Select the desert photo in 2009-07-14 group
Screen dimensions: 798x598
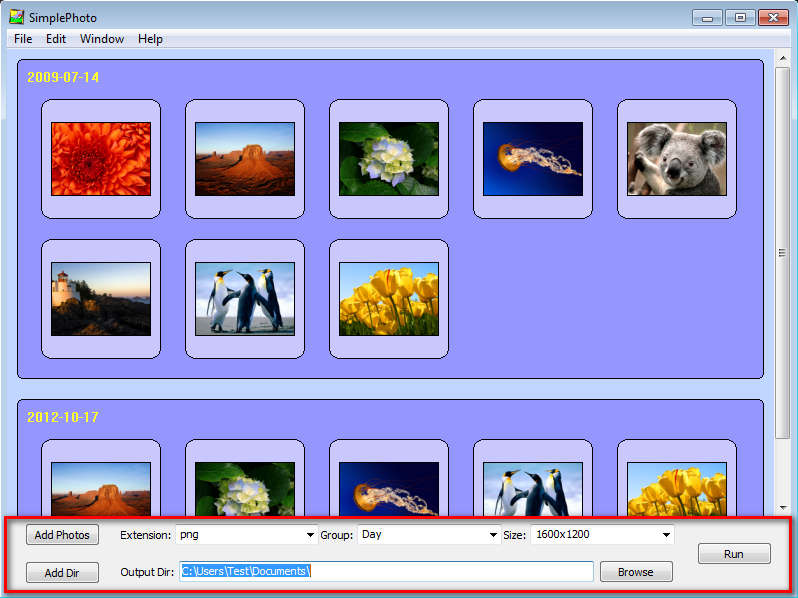coord(245,159)
